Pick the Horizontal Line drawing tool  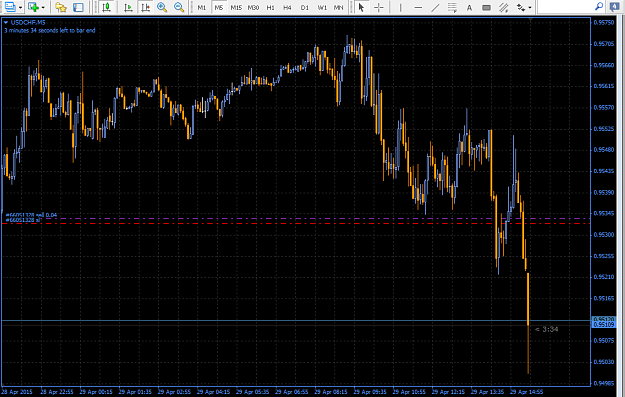(418, 7)
